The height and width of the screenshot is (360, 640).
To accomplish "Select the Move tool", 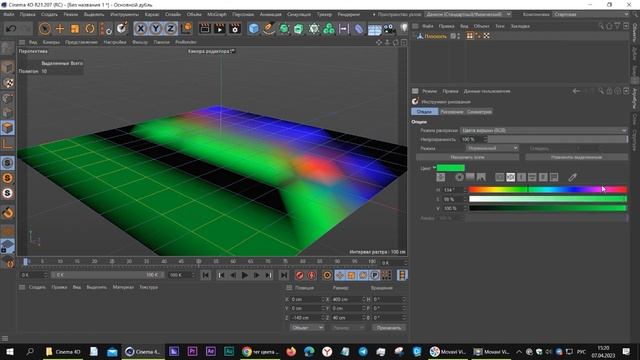I will (x=60, y=29).
